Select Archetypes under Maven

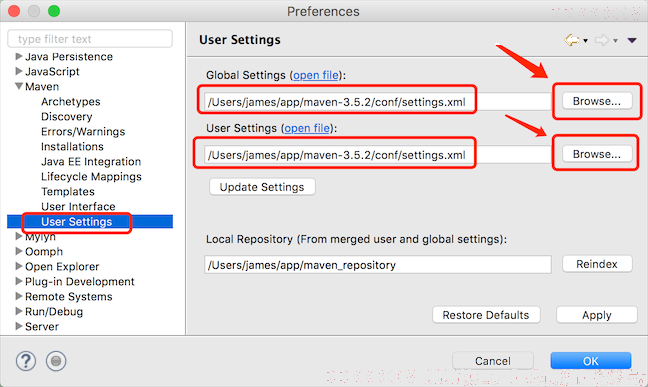[71, 101]
